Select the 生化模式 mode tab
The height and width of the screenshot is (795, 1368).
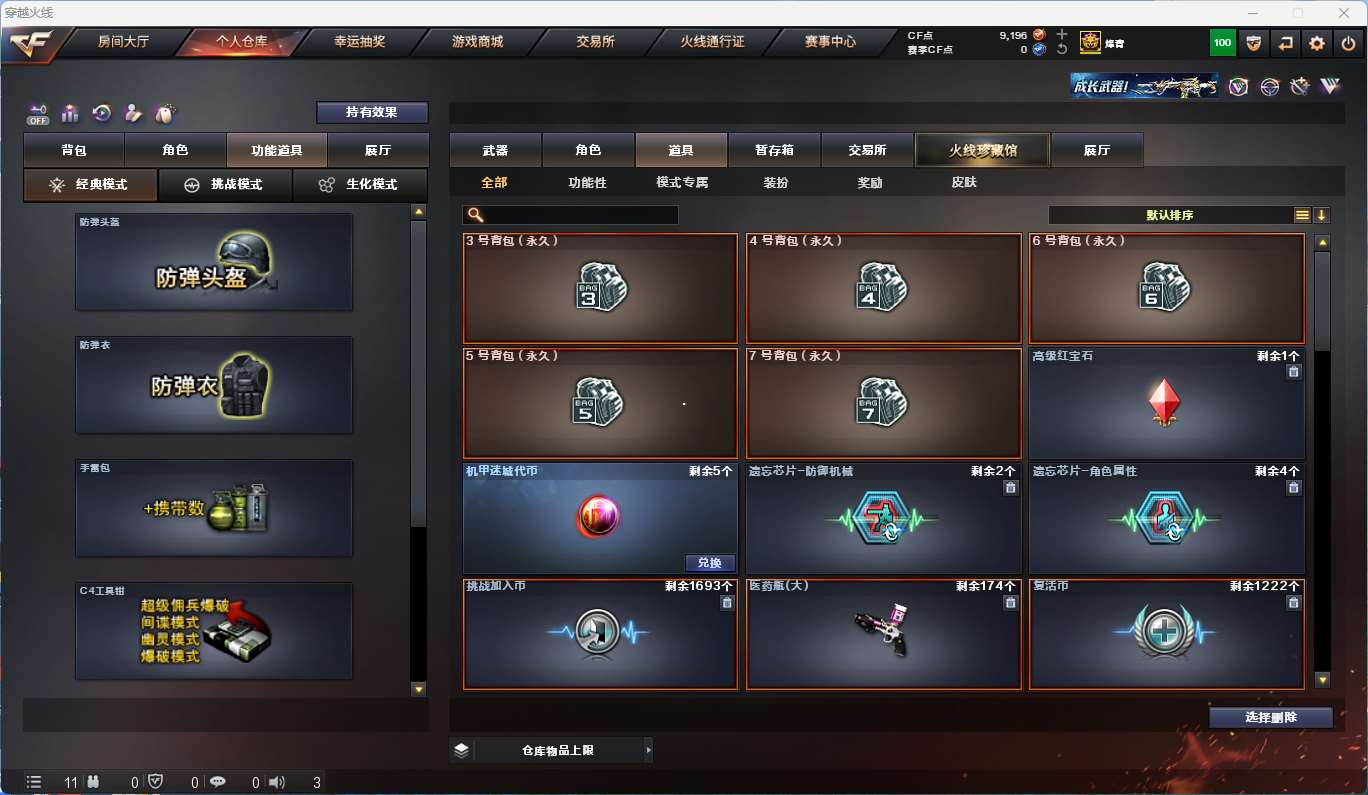tap(359, 185)
